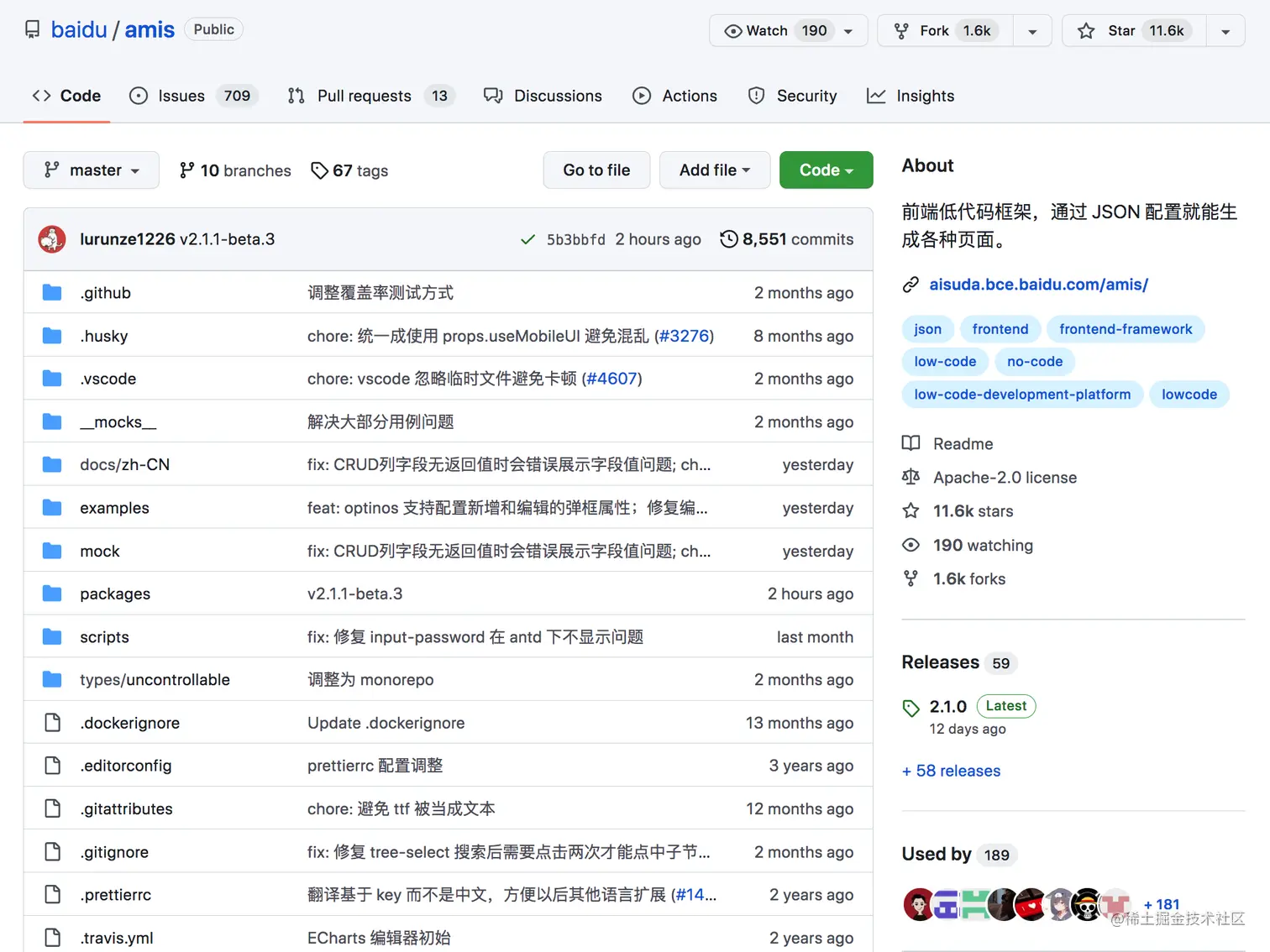Click the Readme book icon
The image size is (1270, 952).
pos(911,443)
